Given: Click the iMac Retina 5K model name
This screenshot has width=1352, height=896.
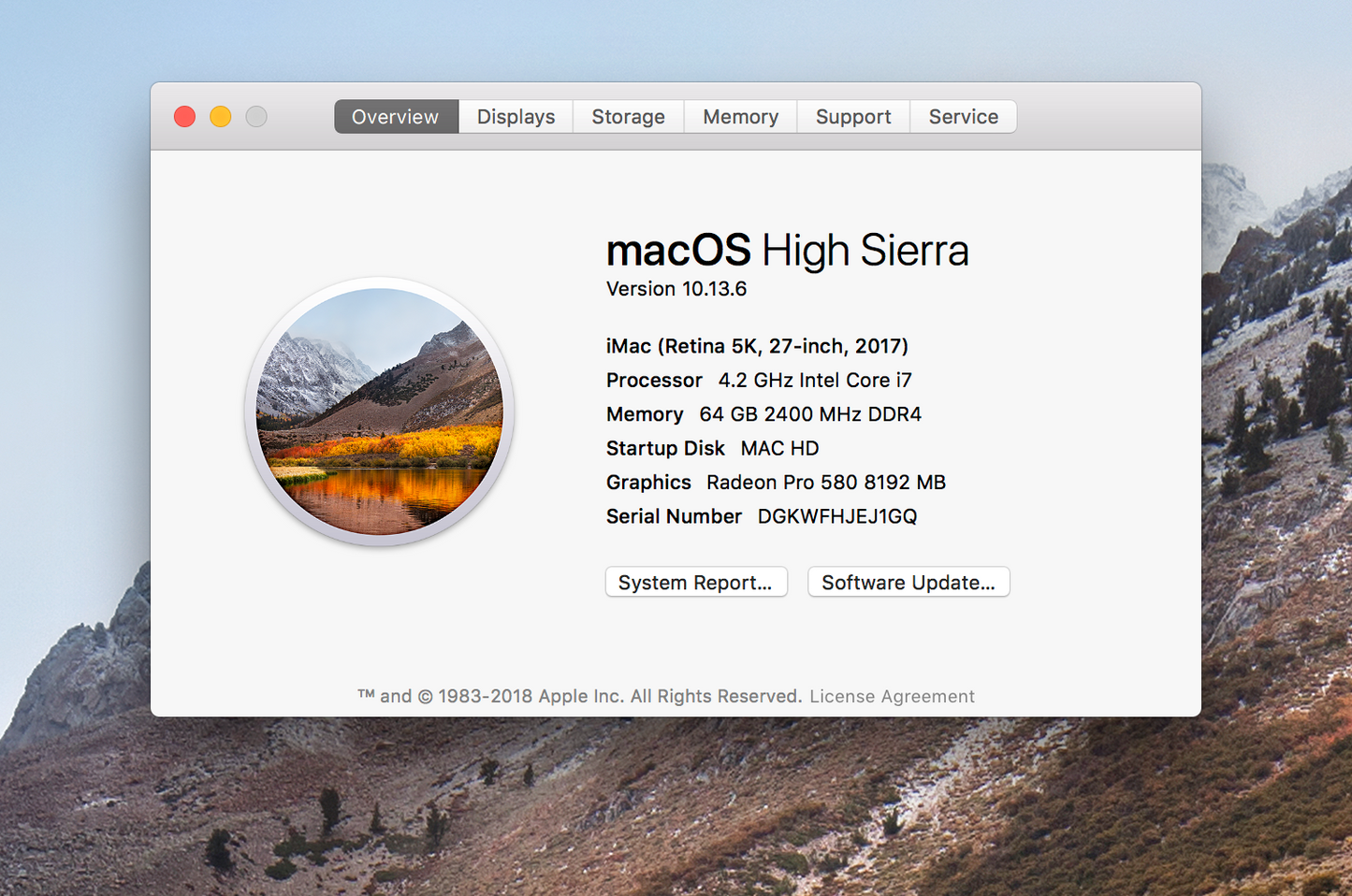Looking at the screenshot, I should coord(756,345).
